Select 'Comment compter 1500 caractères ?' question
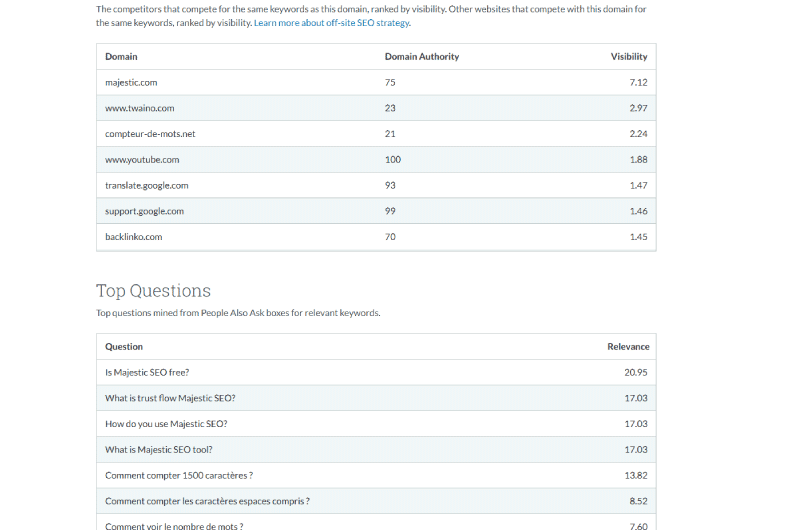 (x=179, y=475)
